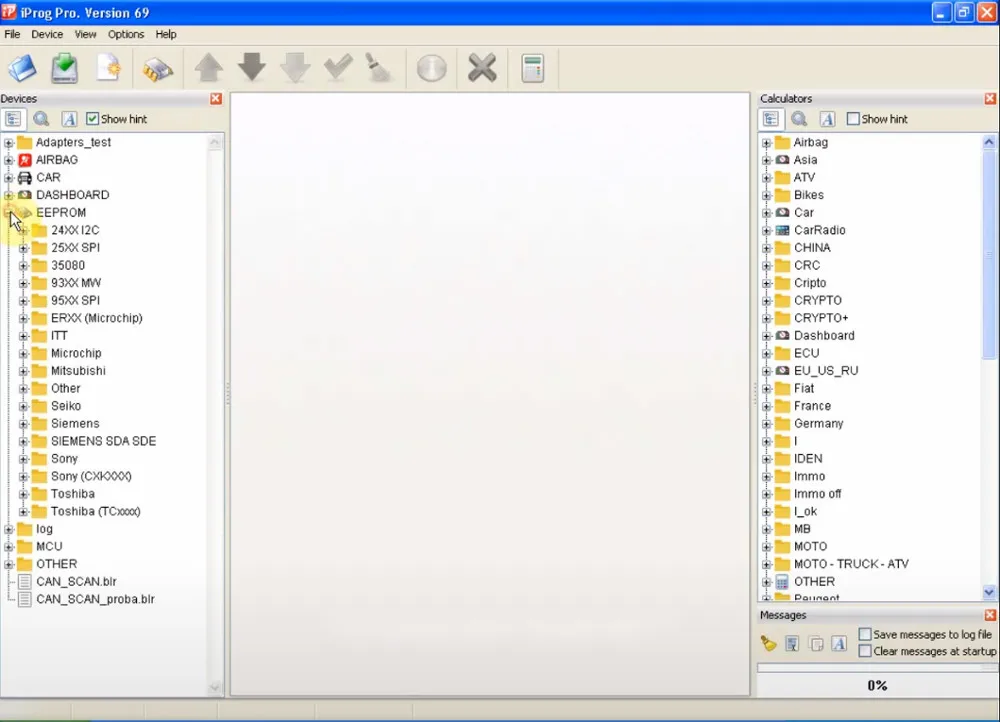Image resolution: width=1000 pixels, height=722 pixels.
Task: Select the 35080 folder
Action: (x=68, y=265)
